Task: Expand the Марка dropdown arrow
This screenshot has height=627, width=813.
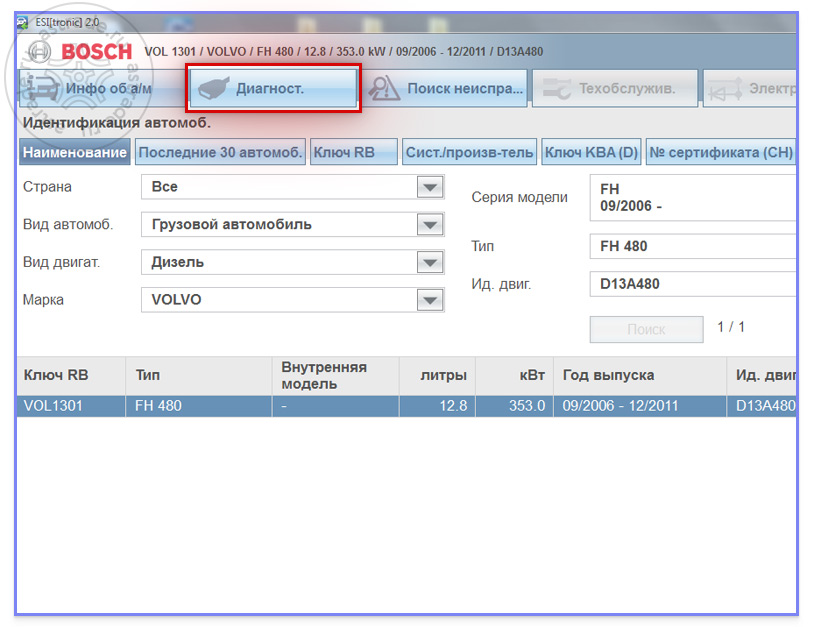Action: point(430,300)
